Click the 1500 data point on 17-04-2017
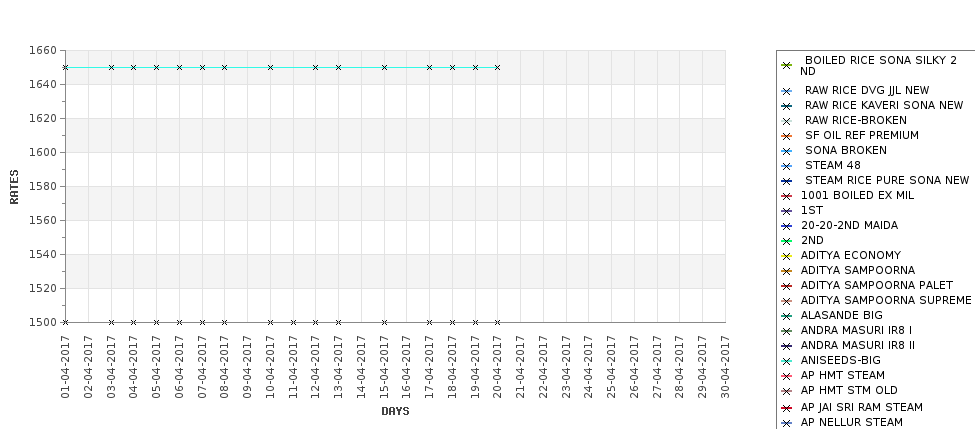Viewport: 975px width, 429px height. pos(430,322)
